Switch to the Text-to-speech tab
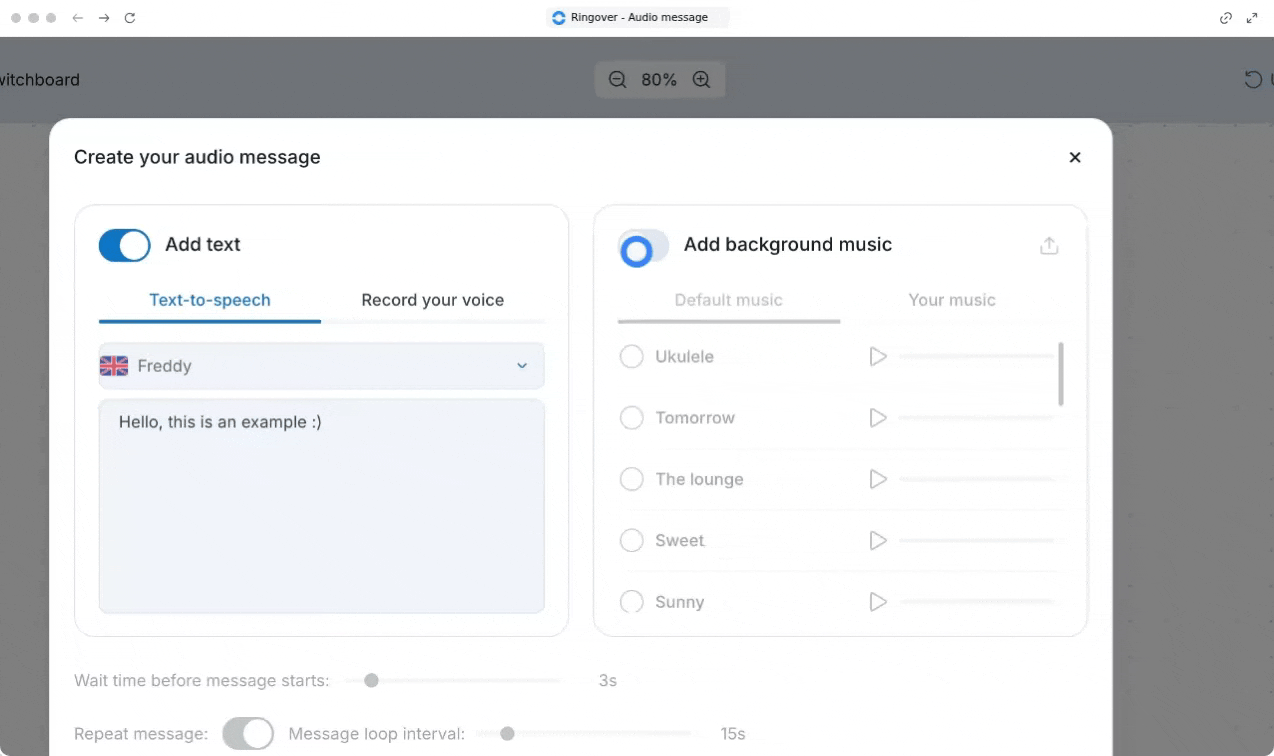1274x756 pixels. click(210, 300)
